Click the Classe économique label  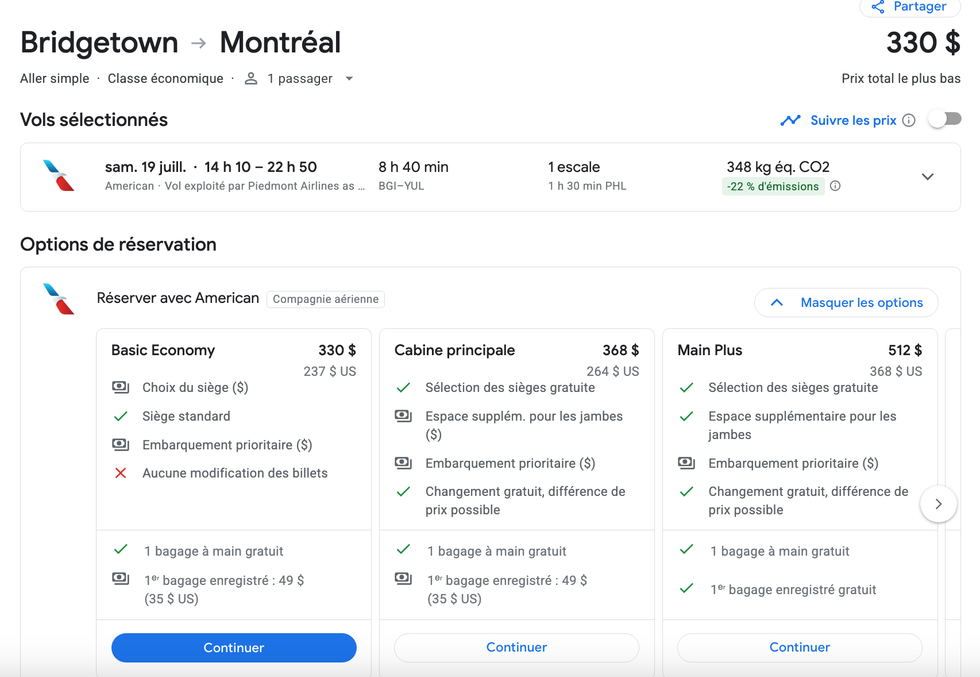click(165, 79)
